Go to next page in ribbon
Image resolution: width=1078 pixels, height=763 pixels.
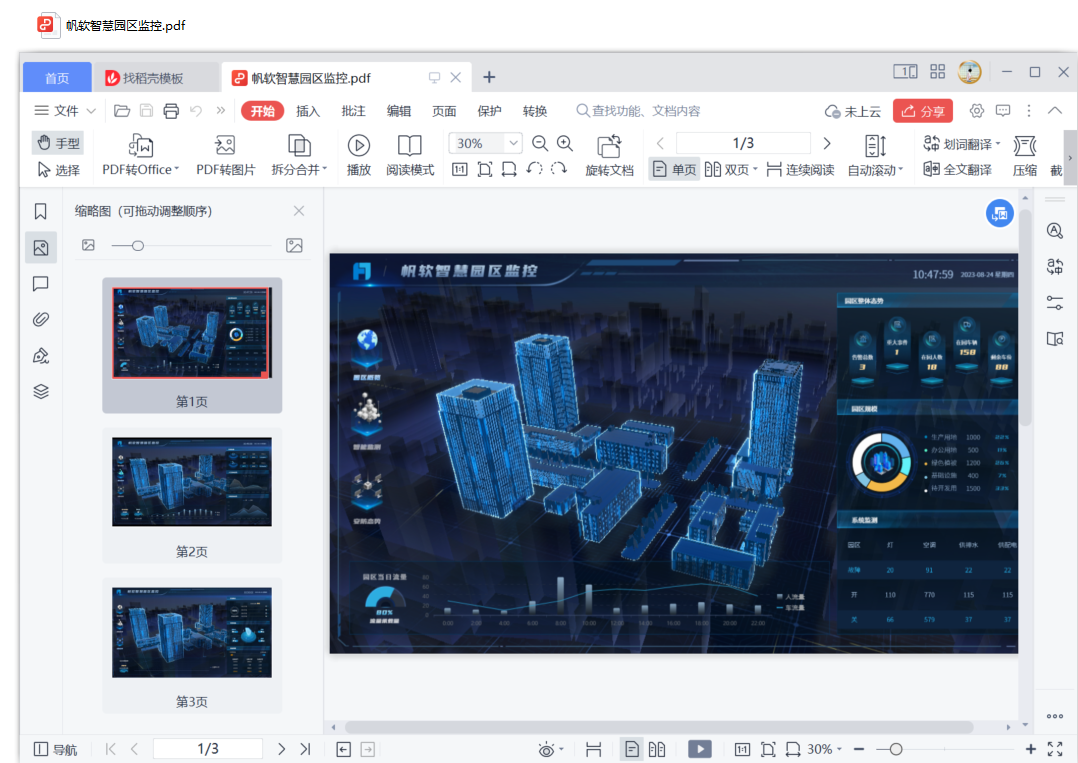827,143
